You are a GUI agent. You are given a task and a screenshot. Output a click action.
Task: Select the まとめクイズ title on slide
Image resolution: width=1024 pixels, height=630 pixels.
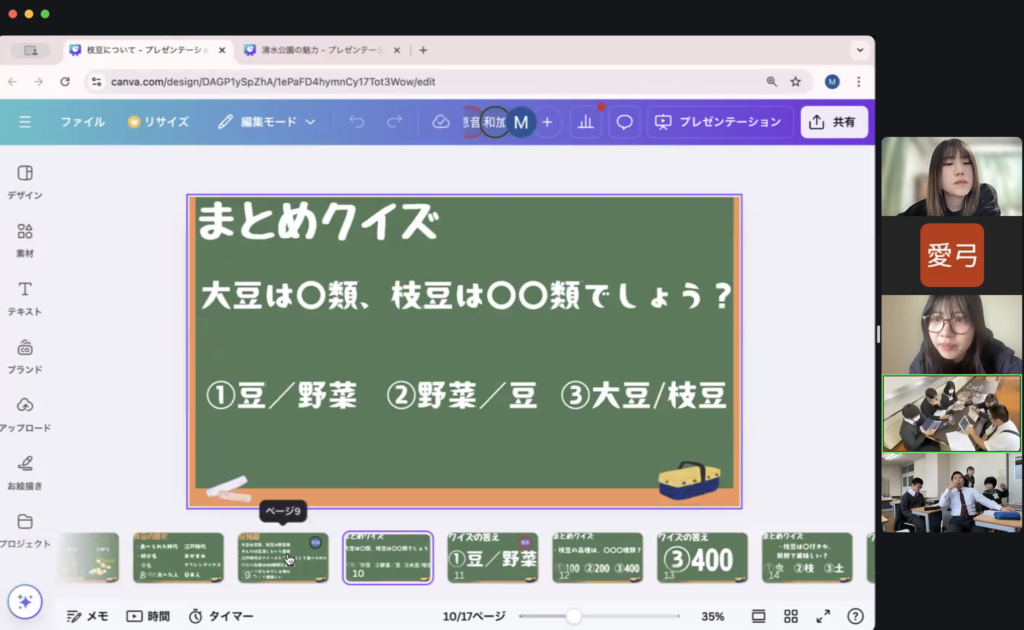pos(317,221)
